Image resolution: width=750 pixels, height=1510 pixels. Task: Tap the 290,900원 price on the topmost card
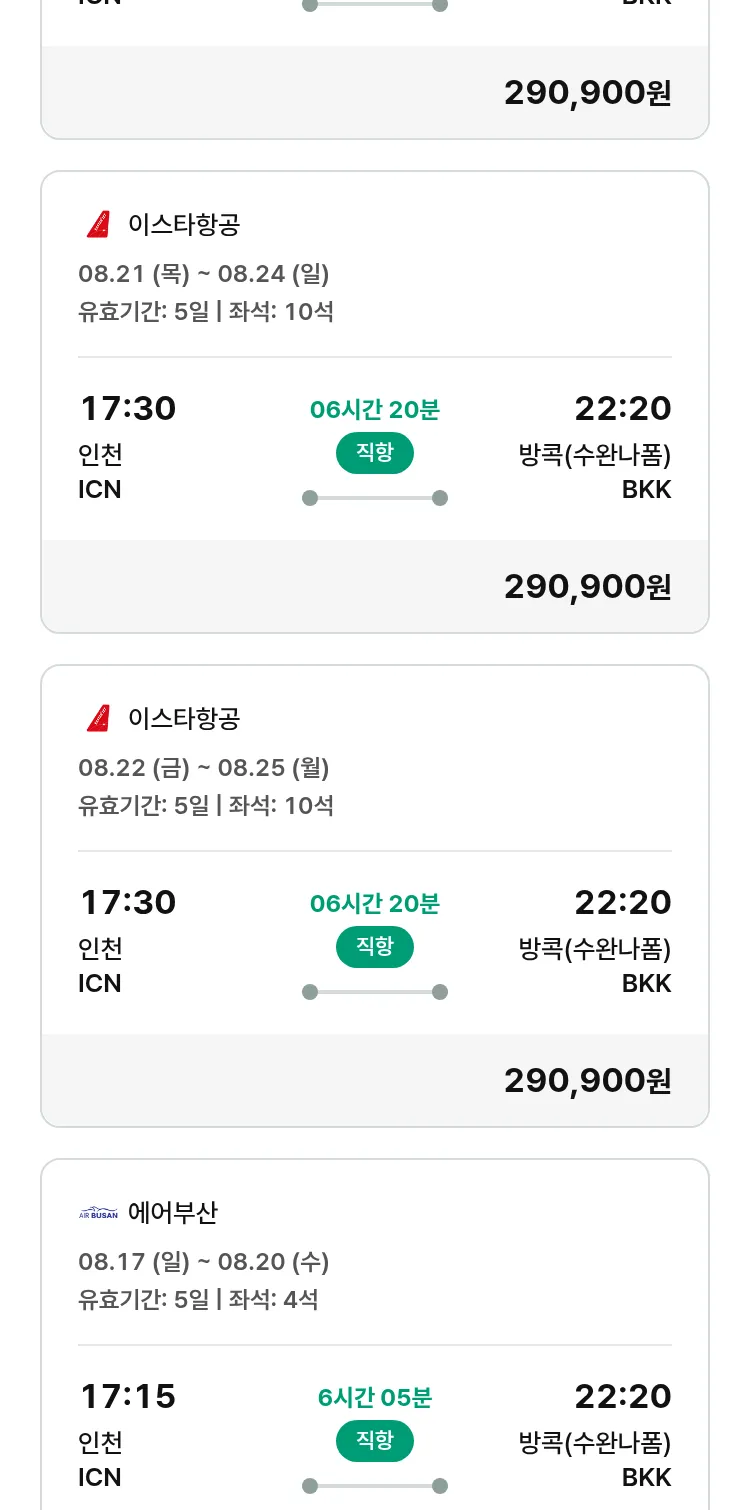tap(587, 93)
